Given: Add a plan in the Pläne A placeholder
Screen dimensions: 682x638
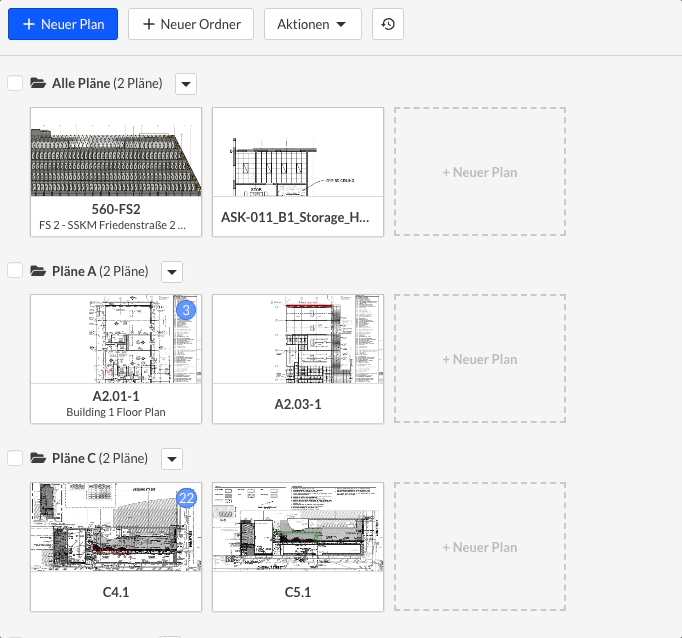Looking at the screenshot, I should click(480, 359).
